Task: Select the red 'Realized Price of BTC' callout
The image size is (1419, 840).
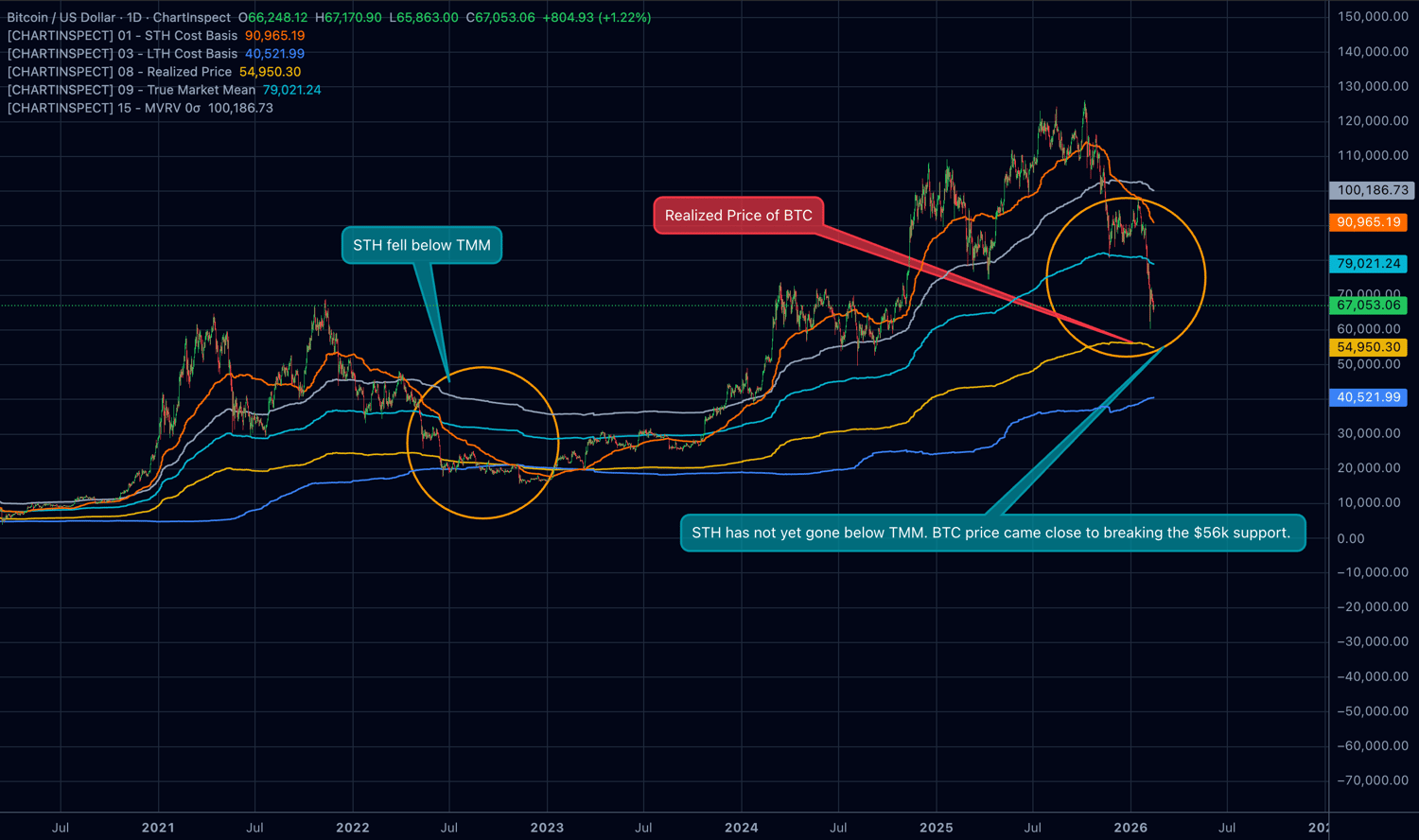Action: 739,215
